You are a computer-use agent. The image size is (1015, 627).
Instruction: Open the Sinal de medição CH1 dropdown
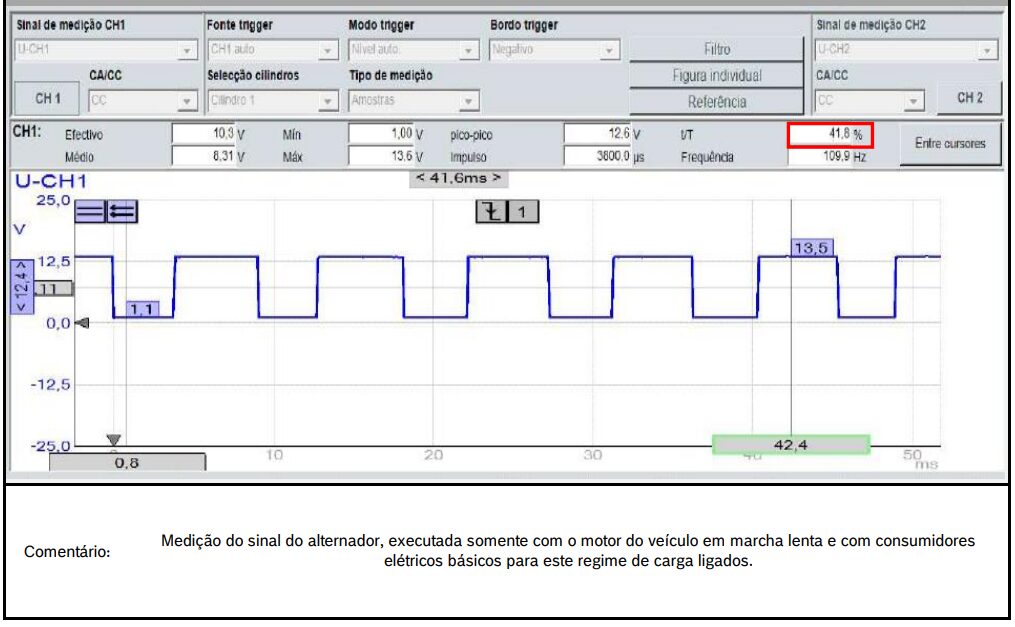click(x=106, y=49)
